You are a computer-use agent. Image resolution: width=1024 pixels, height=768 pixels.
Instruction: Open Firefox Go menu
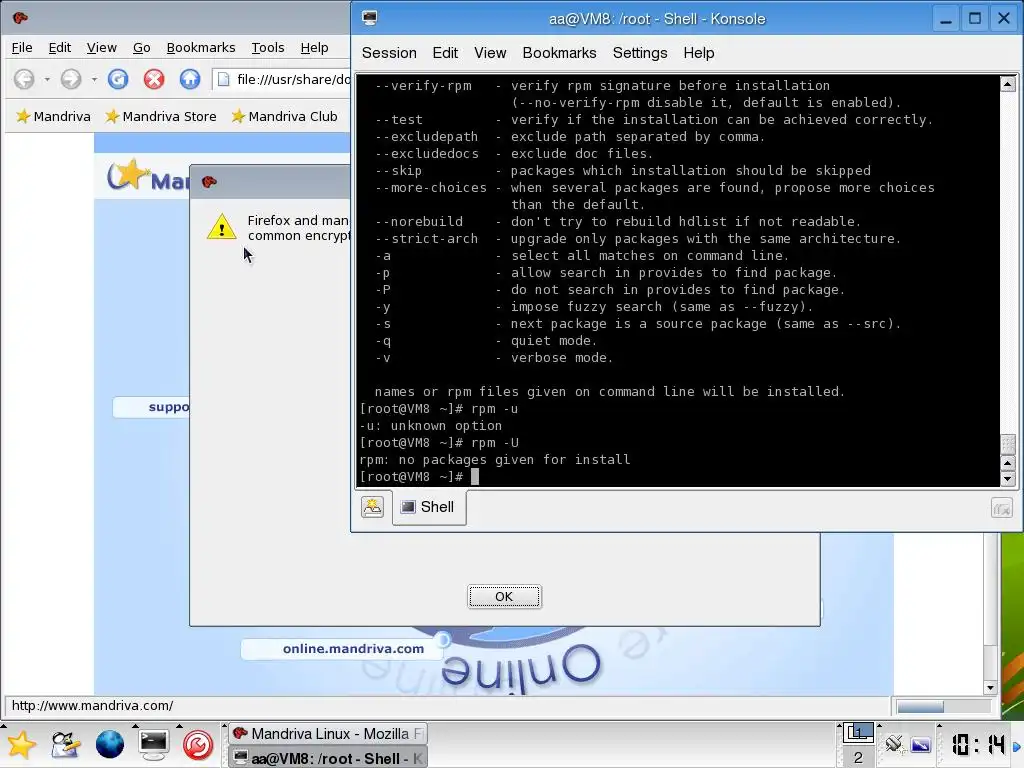[142, 48]
